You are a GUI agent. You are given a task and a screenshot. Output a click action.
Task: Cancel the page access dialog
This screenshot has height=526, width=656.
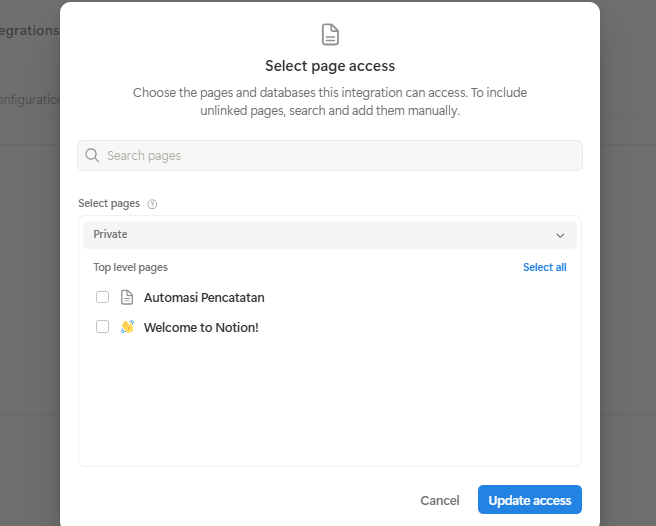(440, 500)
